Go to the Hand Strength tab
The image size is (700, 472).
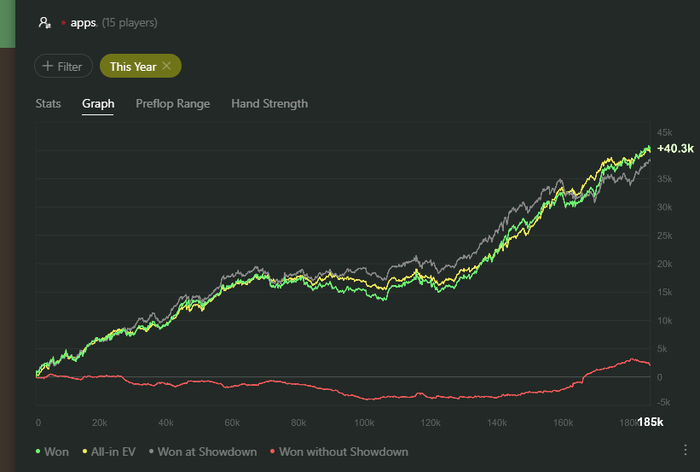click(269, 103)
